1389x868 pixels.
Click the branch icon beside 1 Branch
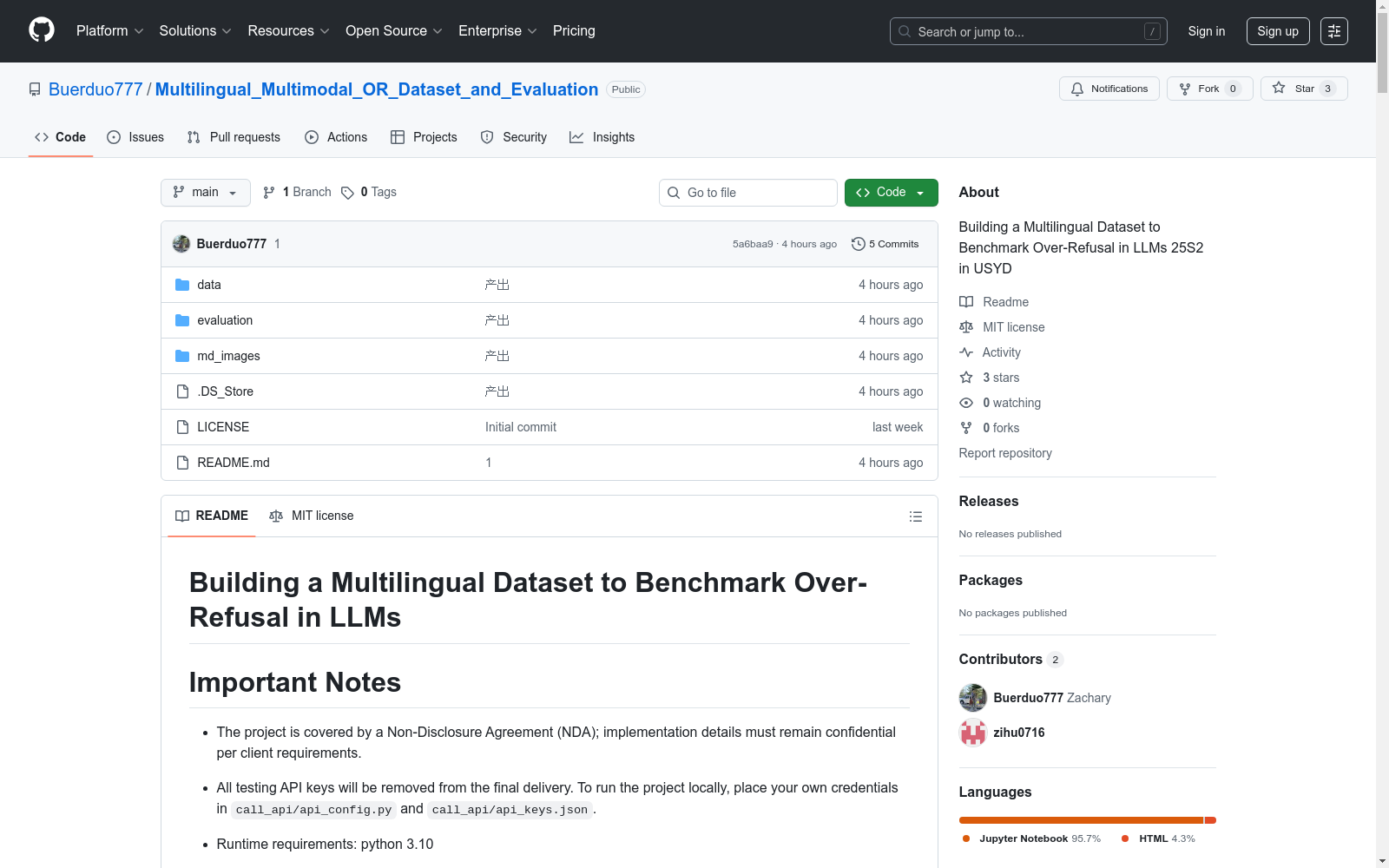point(269,193)
